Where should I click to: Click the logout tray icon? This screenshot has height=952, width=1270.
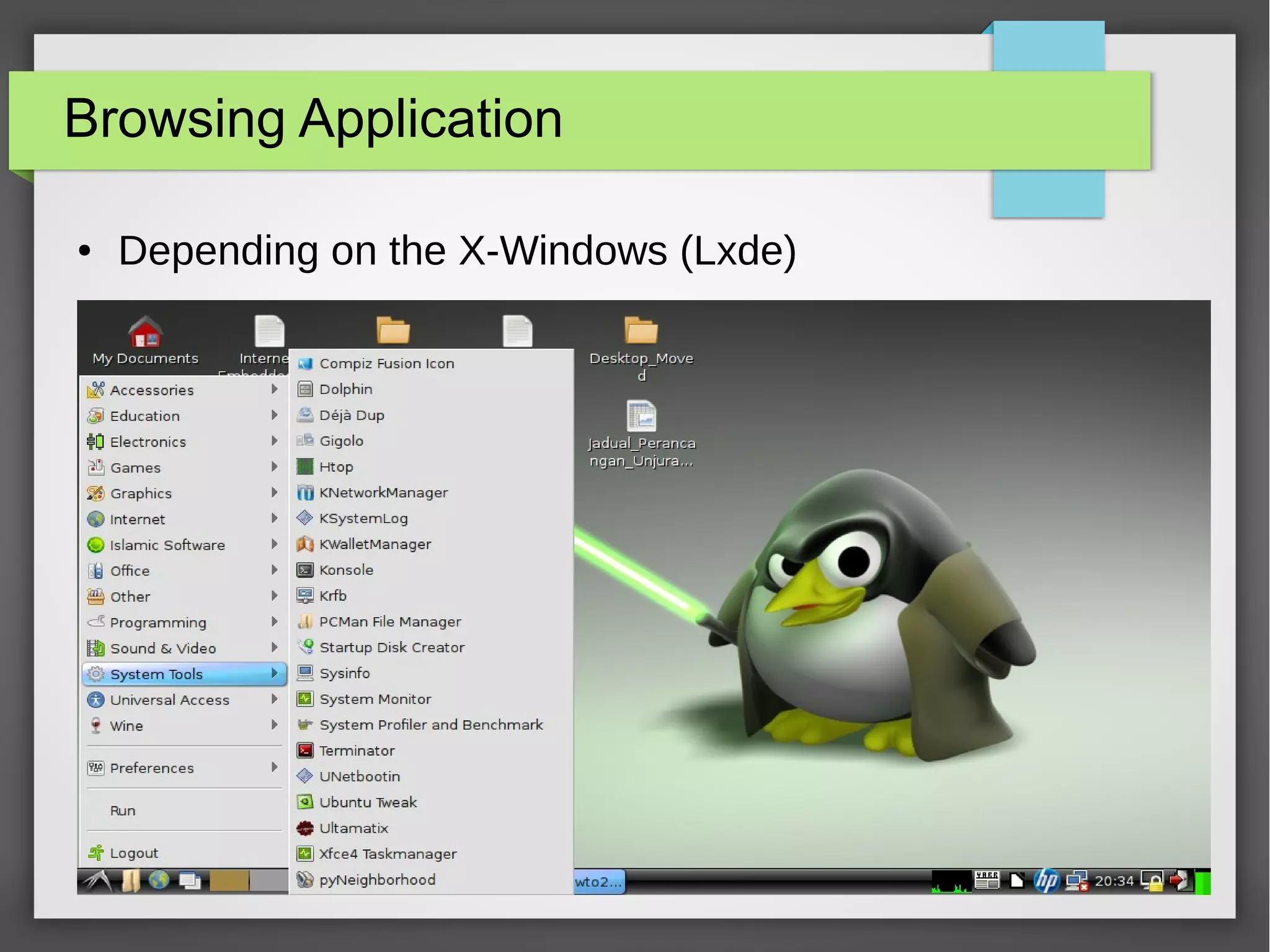1180,881
